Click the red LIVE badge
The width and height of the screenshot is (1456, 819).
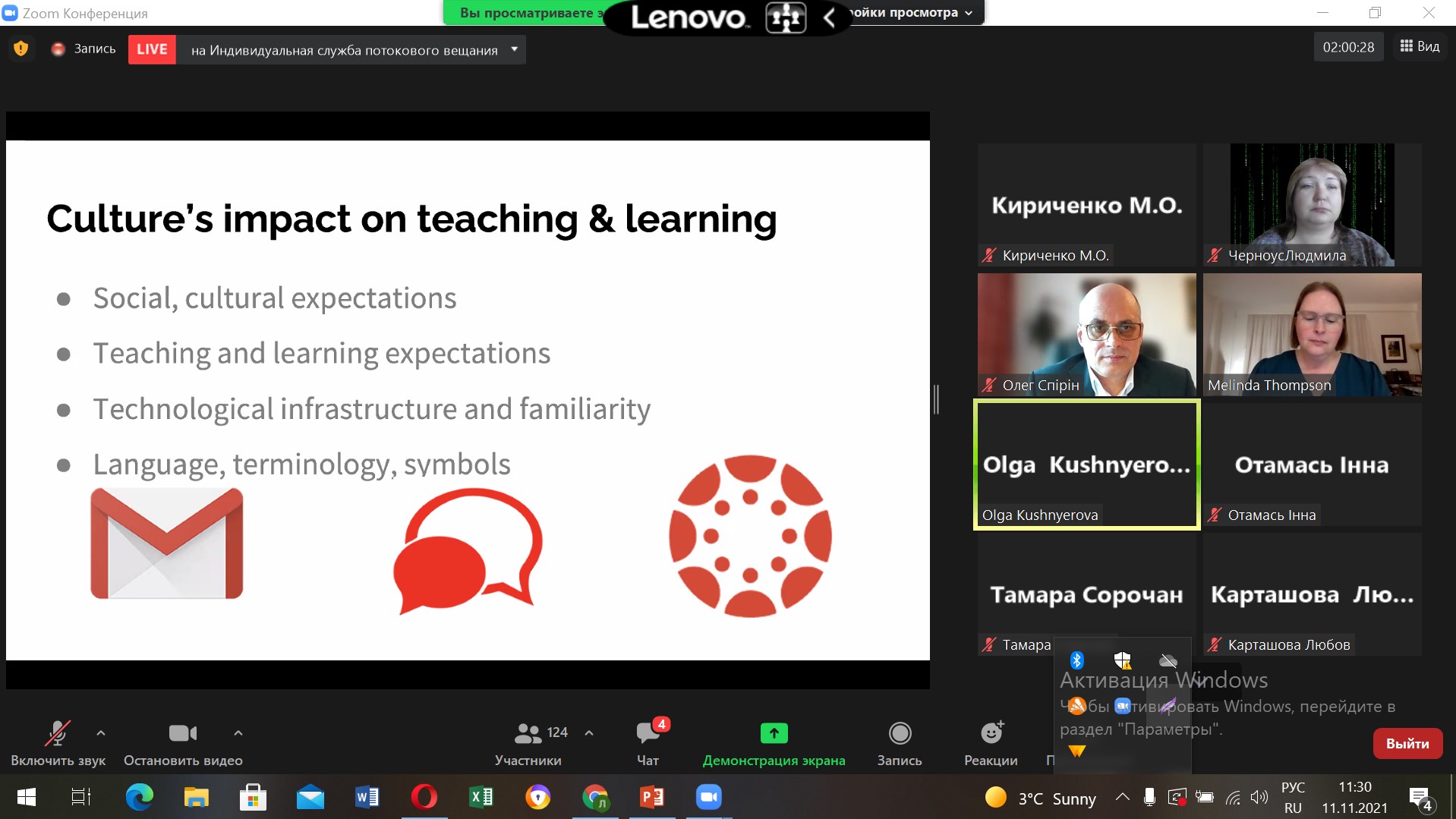coord(152,49)
